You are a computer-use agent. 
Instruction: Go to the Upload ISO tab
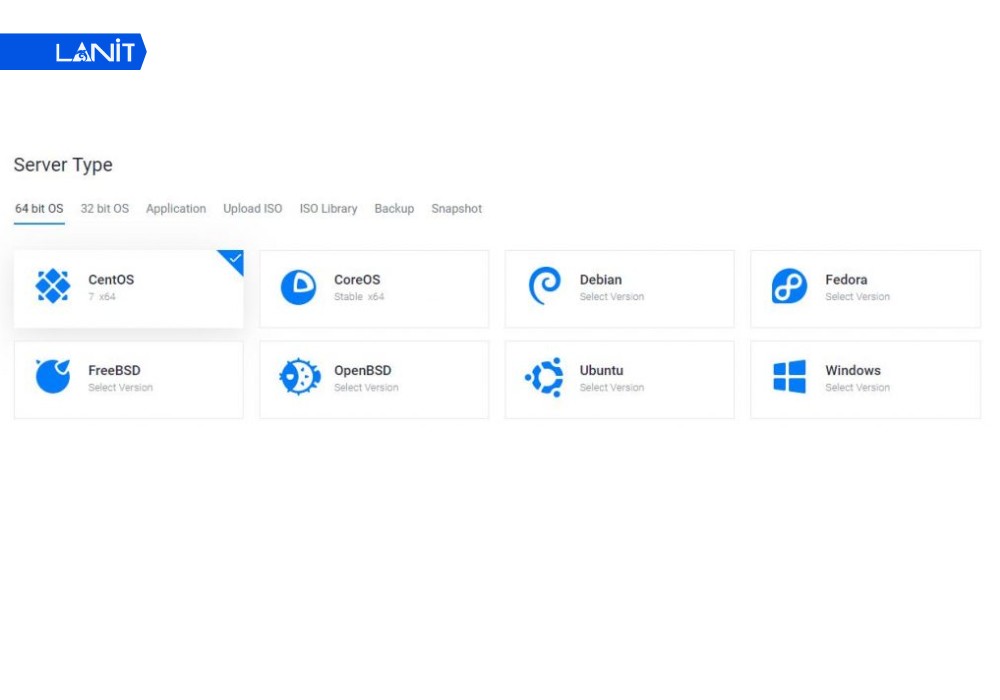(x=253, y=209)
